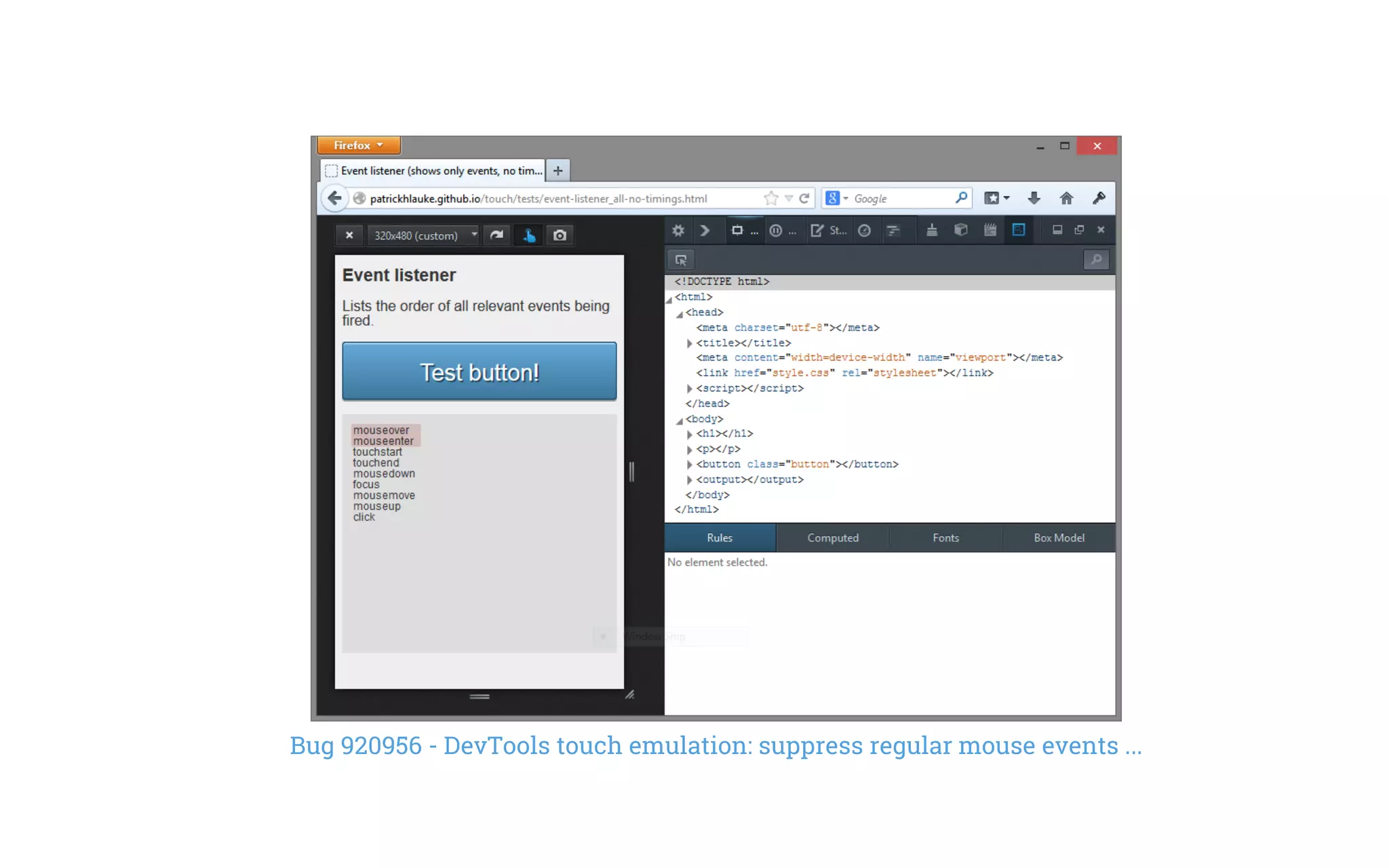Close Responsive Design View
1389x868 pixels.
pyautogui.click(x=349, y=235)
